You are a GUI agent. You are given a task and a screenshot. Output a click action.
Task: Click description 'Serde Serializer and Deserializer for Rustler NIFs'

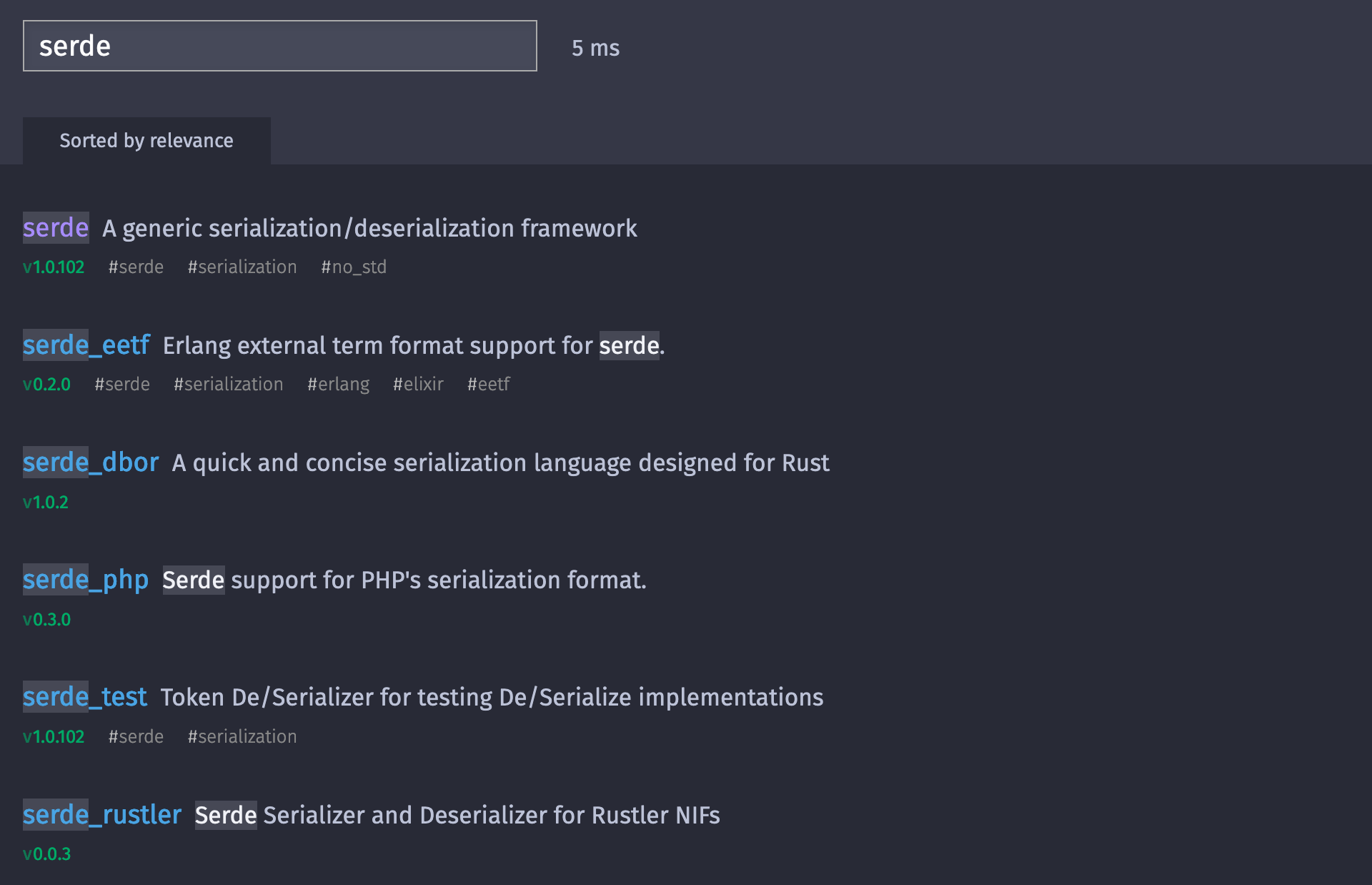pyautogui.click(x=457, y=815)
